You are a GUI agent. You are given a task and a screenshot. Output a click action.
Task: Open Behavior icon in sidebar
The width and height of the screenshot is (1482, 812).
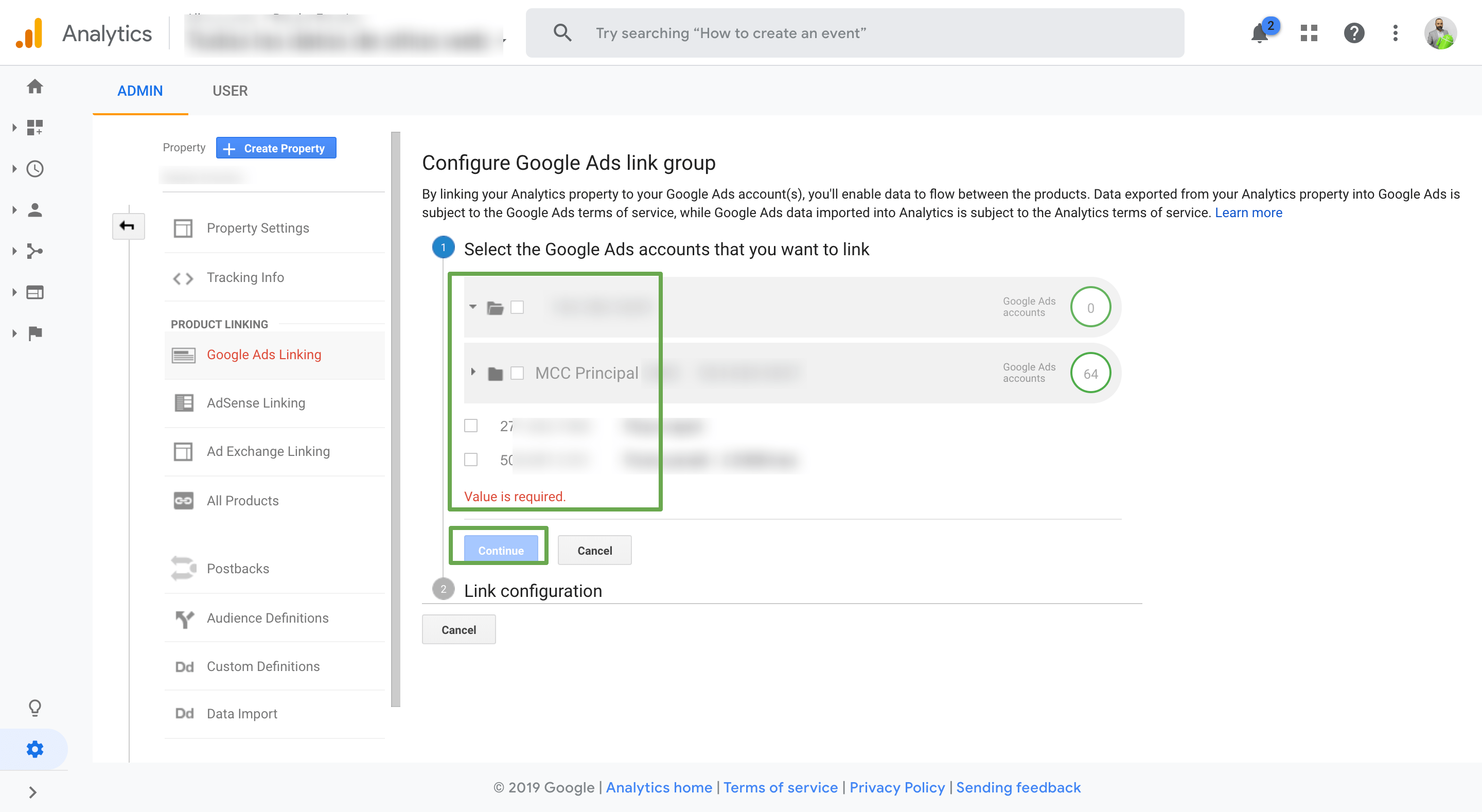click(x=35, y=292)
